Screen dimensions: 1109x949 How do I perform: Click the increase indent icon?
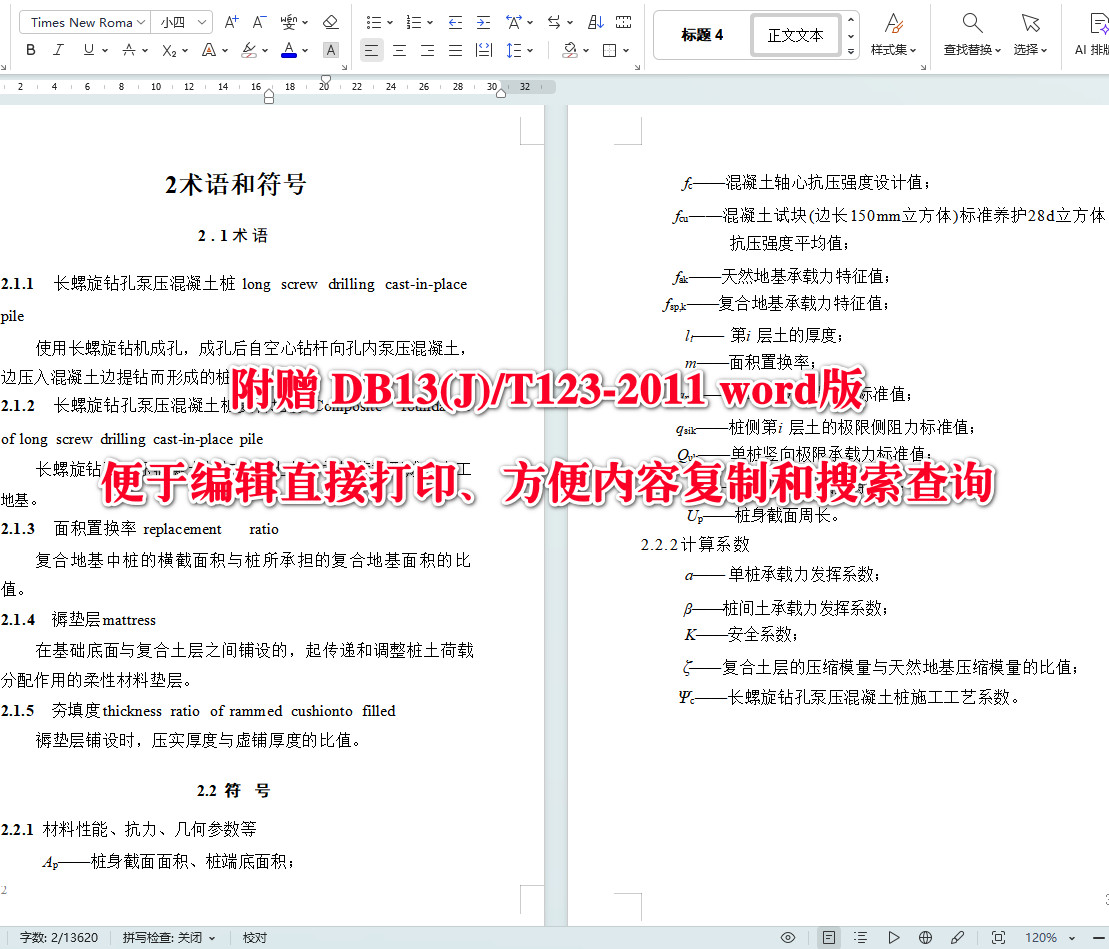pos(483,23)
